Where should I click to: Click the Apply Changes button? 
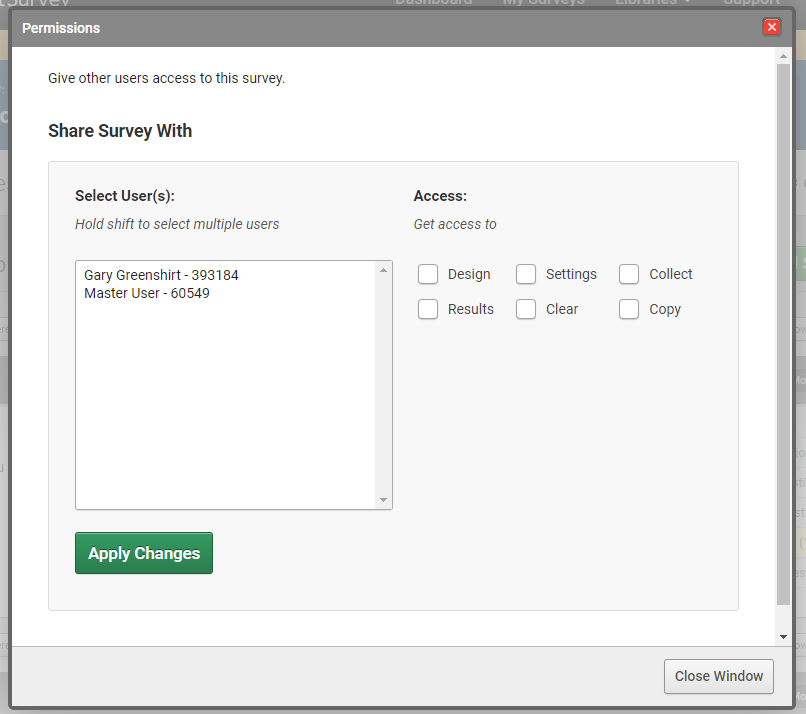point(143,553)
